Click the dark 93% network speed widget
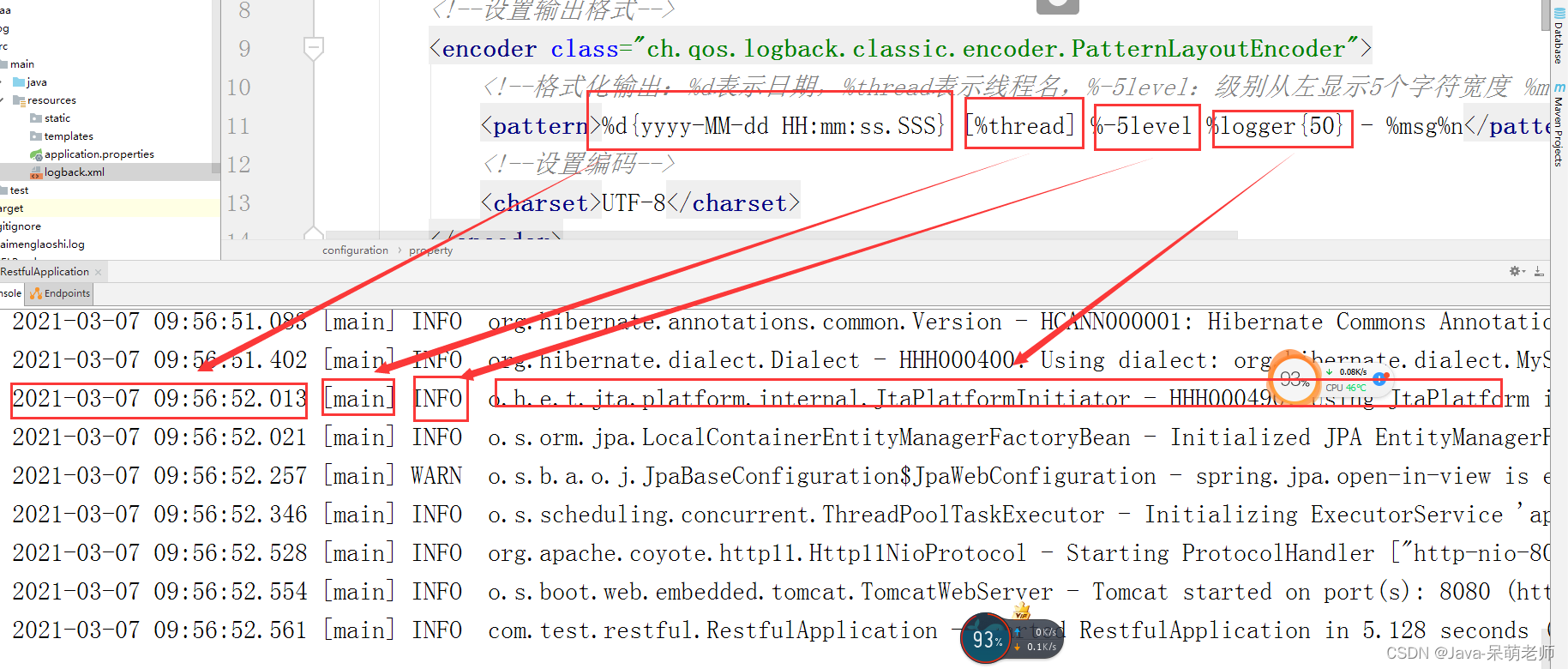This screenshot has width=1568, height=669. (x=1012, y=638)
